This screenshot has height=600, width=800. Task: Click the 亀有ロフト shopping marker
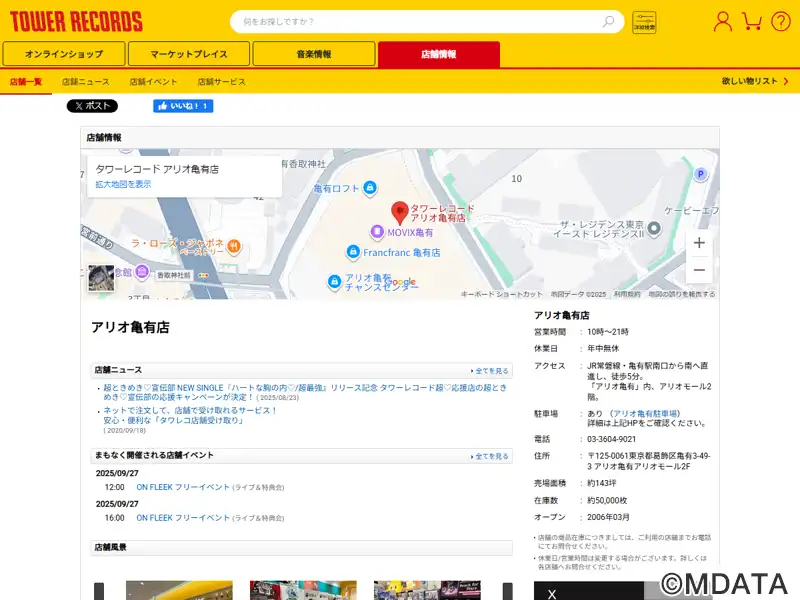[370, 188]
